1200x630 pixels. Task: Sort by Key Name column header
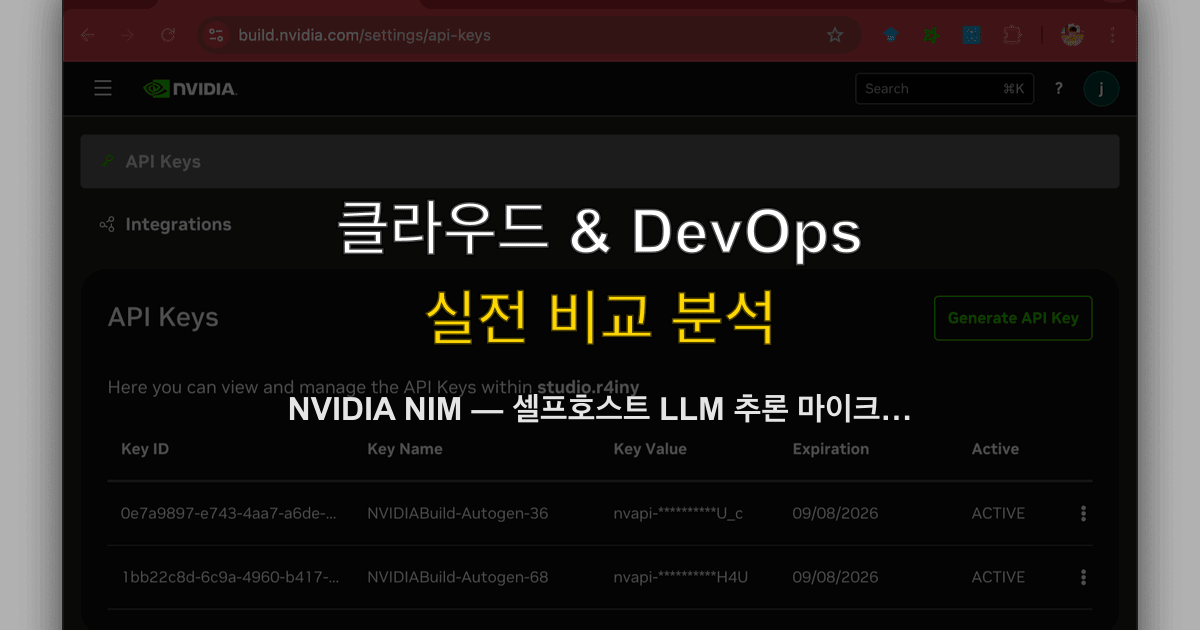point(405,449)
